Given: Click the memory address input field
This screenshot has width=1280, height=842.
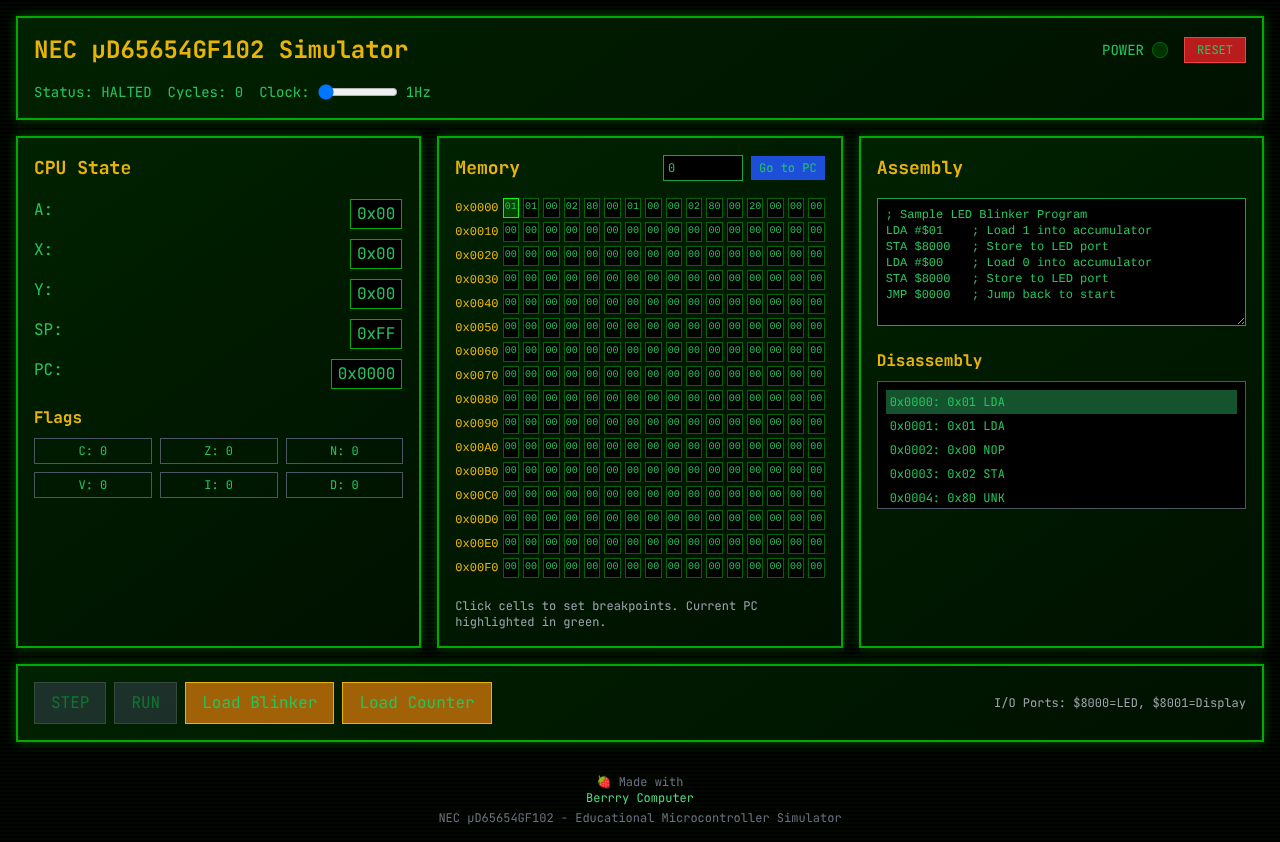Looking at the screenshot, I should coord(702,167).
